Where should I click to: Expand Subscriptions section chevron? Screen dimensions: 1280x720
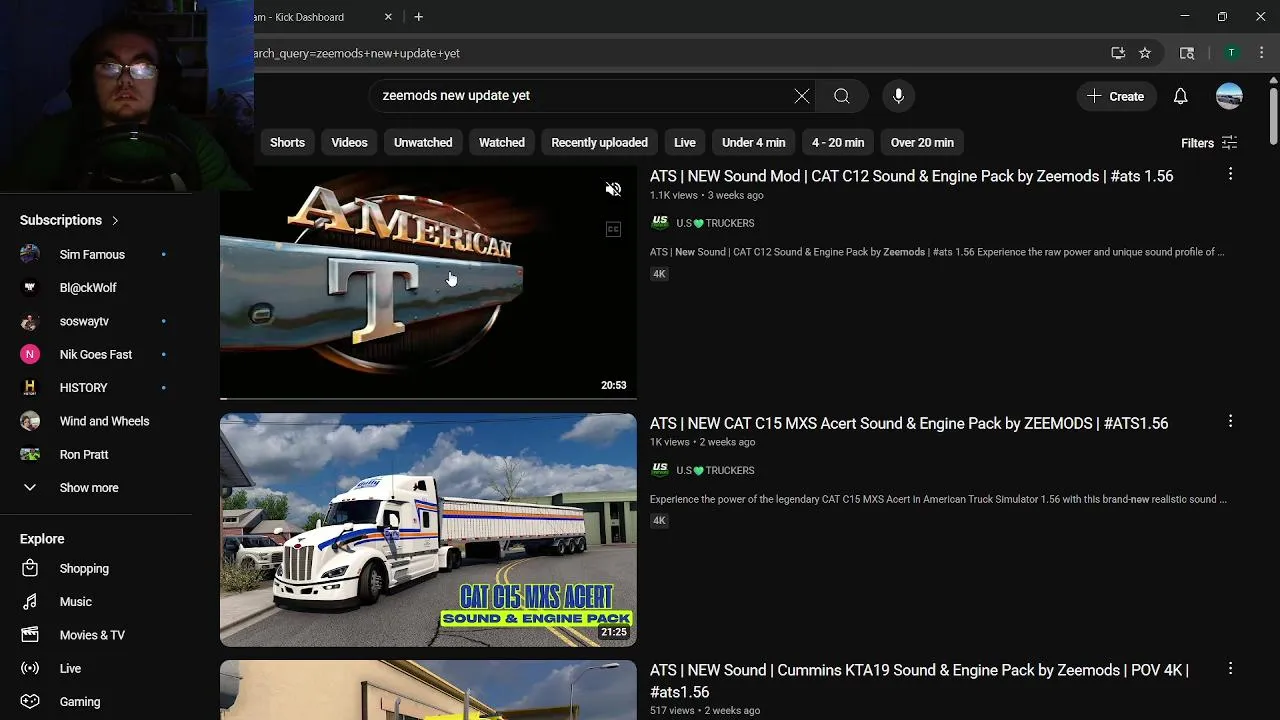pos(115,220)
